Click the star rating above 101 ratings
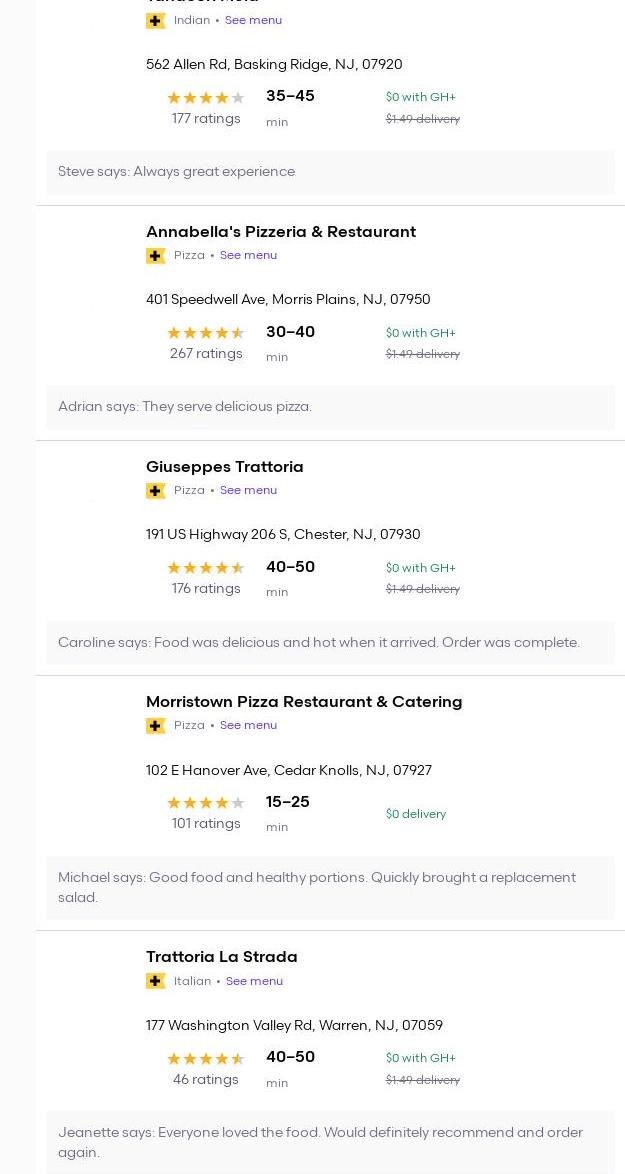Viewport: 625px width, 1174px height. point(206,803)
